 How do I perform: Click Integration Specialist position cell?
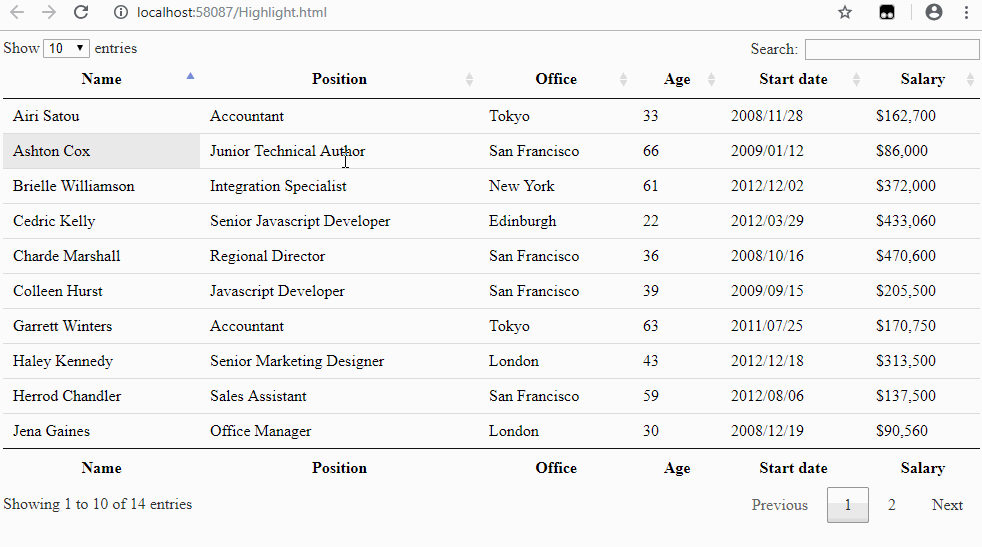339,186
